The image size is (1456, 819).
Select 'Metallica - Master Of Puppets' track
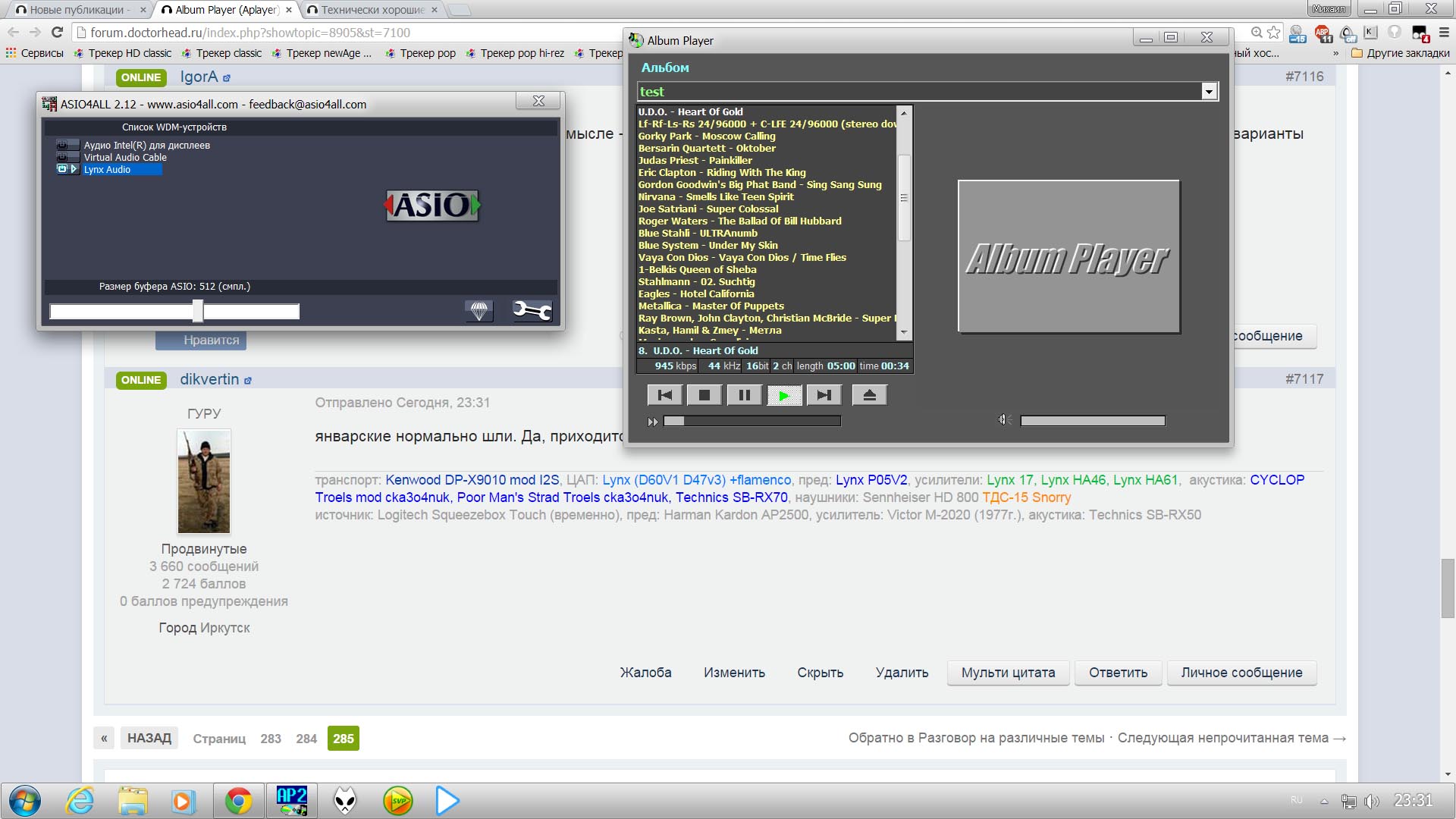point(711,306)
